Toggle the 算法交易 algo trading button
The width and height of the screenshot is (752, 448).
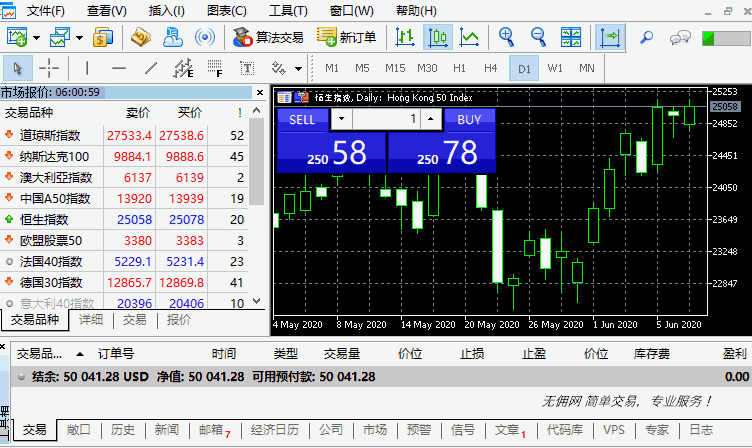[267, 38]
